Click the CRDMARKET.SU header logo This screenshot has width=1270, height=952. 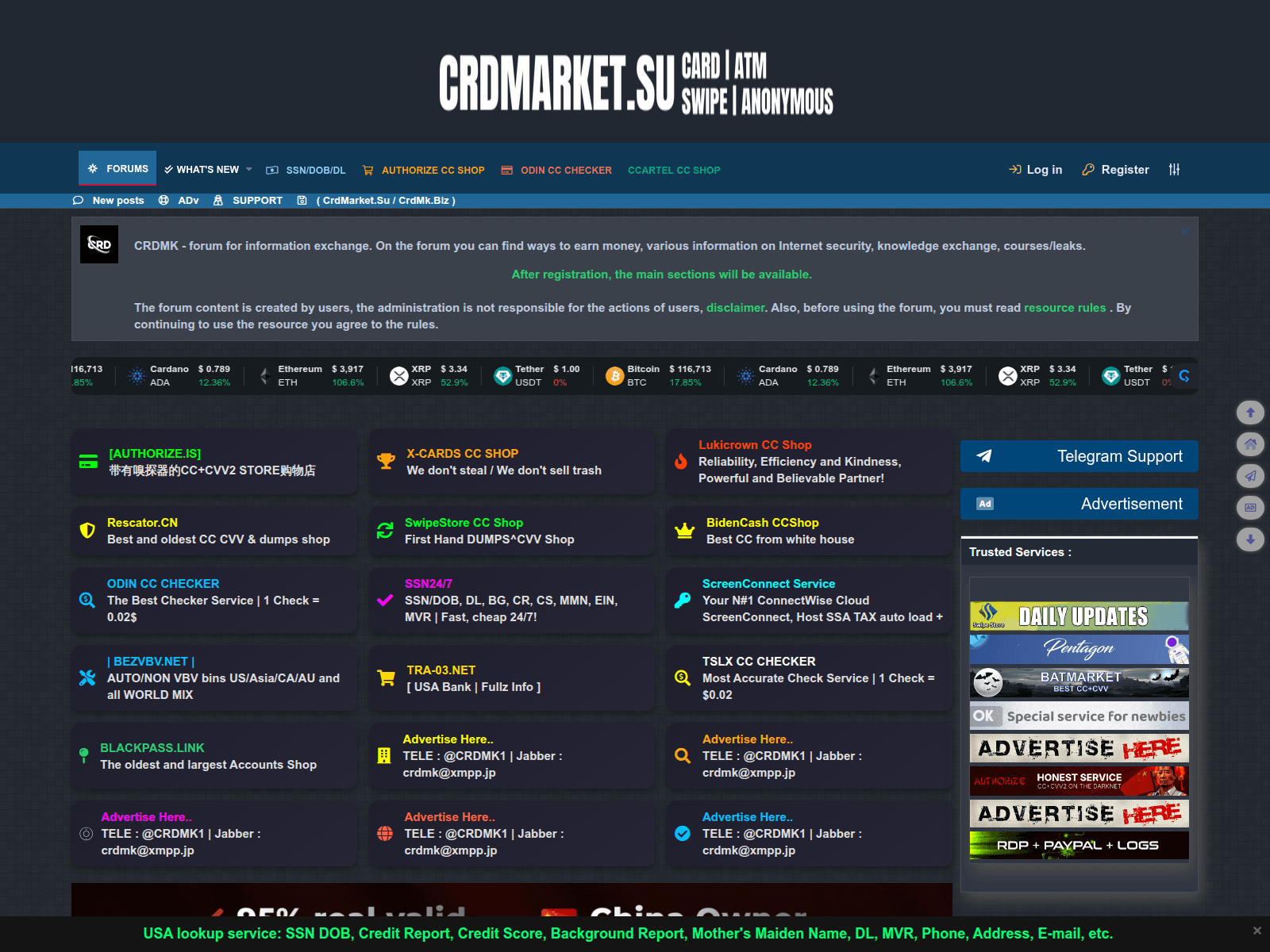tap(636, 83)
